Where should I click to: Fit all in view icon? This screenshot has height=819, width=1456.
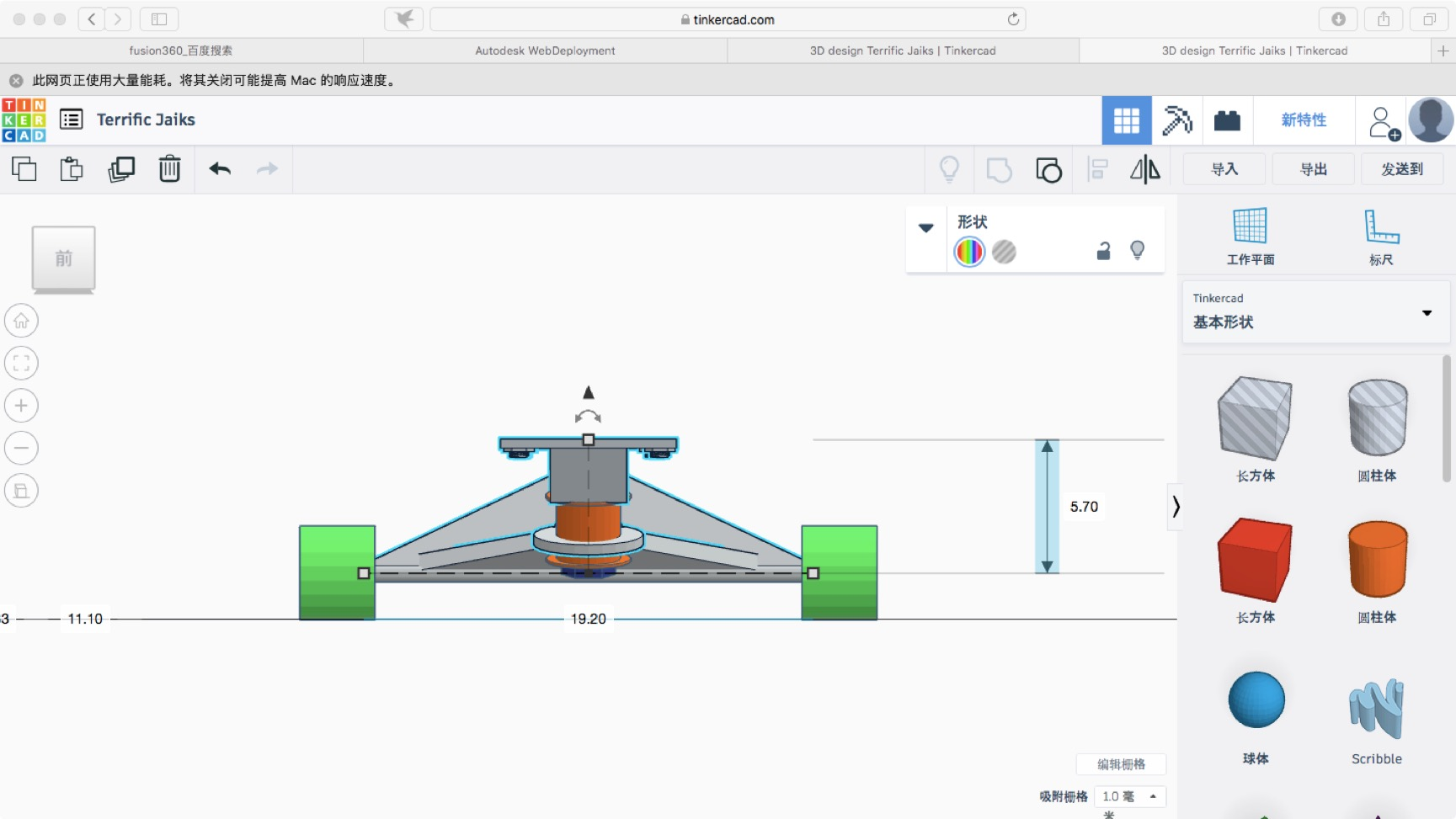point(21,364)
